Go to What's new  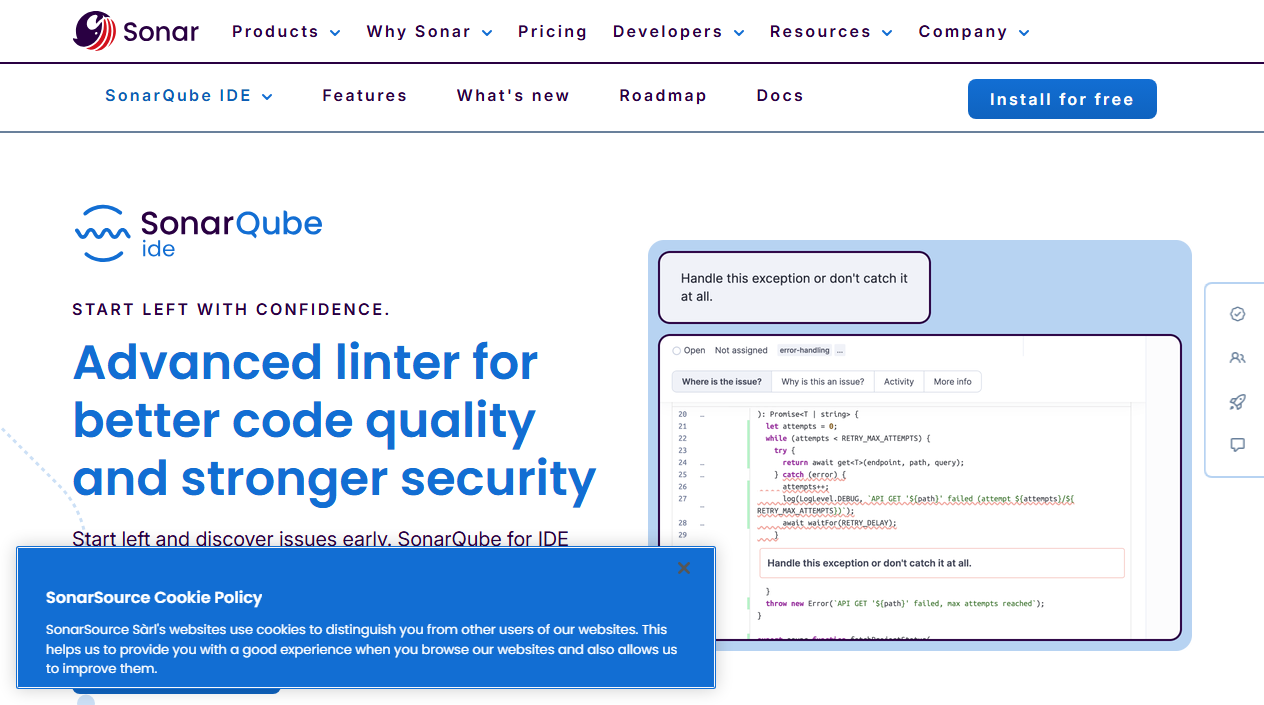click(513, 96)
